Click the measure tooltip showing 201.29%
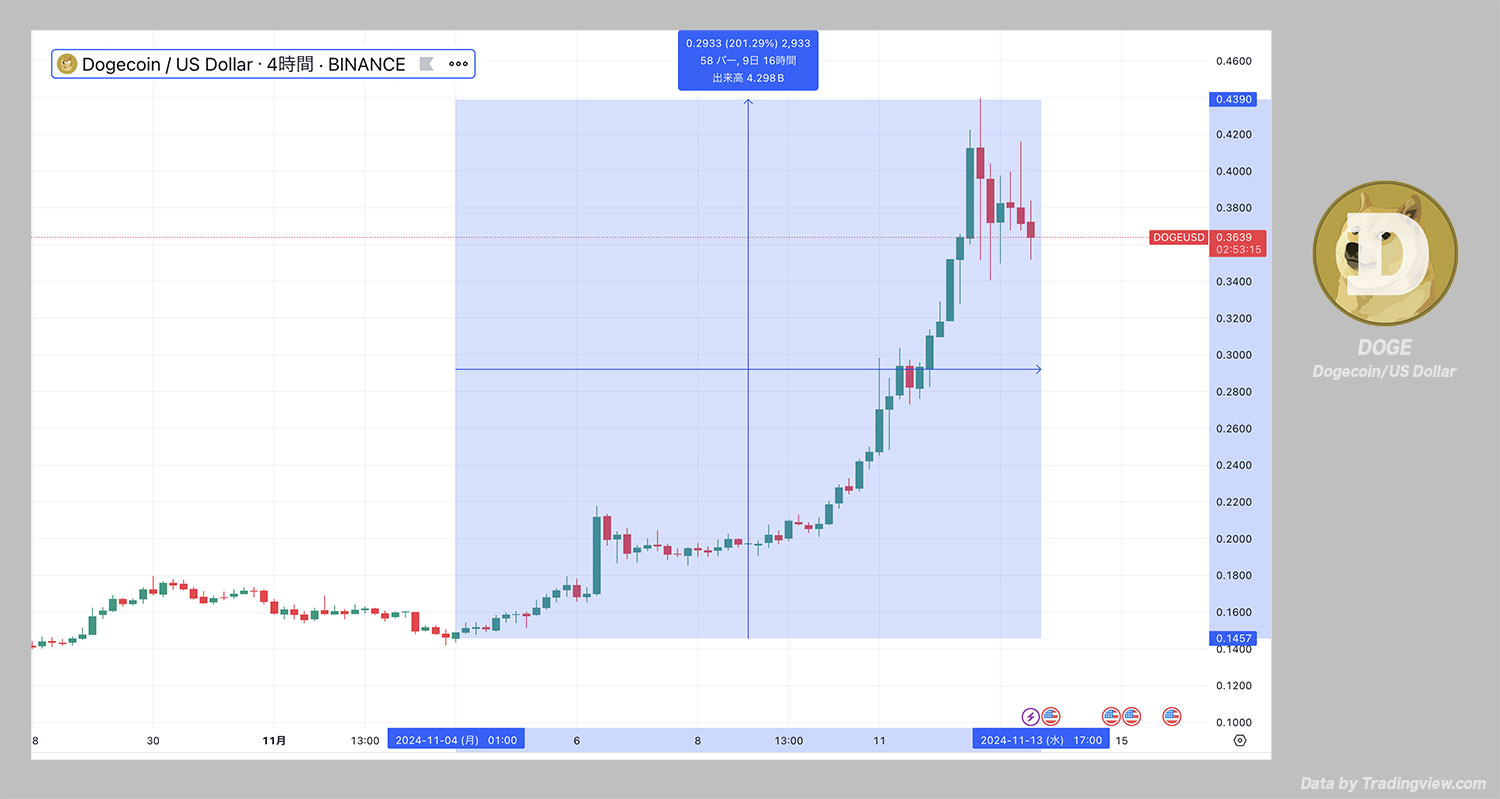This screenshot has width=1500, height=799. [x=748, y=60]
